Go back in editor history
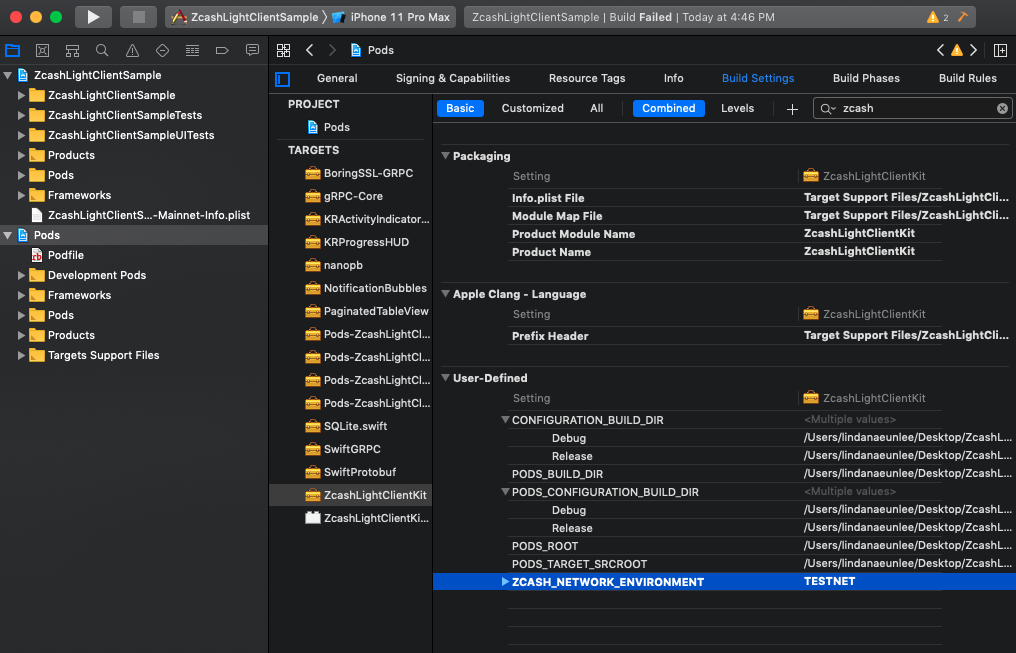The width and height of the screenshot is (1016, 653). [x=310, y=51]
